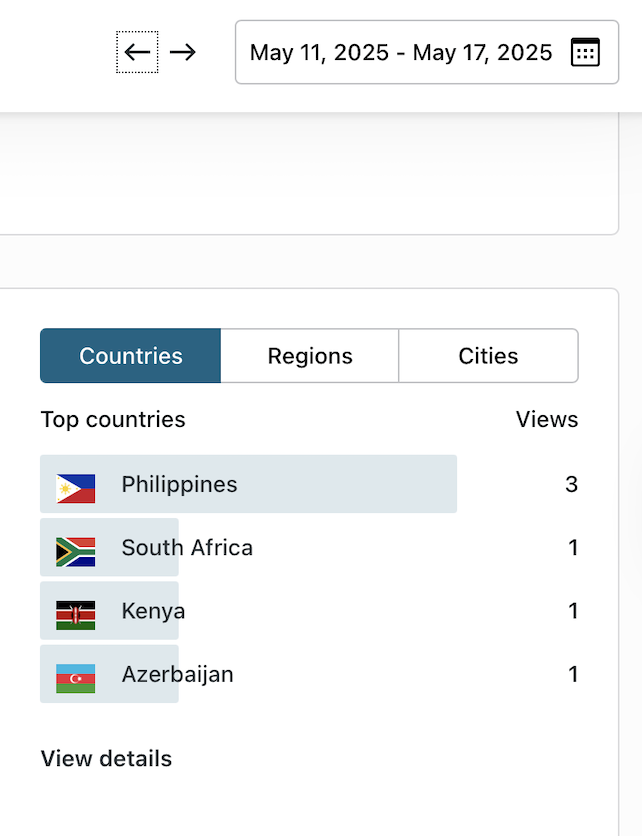Image resolution: width=642 pixels, height=836 pixels.
Task: Click the Azerbaijan view count value
Action: point(573,674)
